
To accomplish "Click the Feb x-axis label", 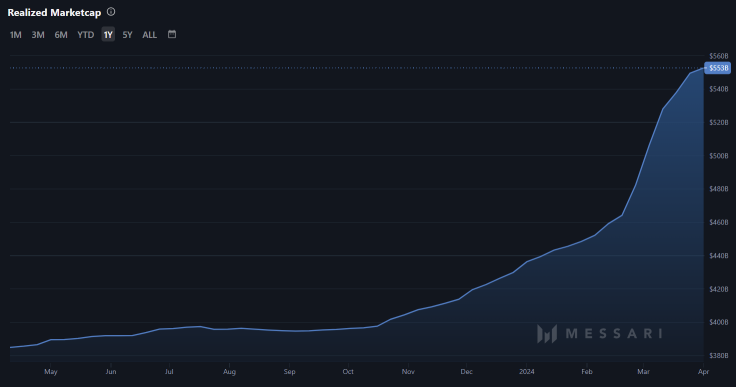I will tap(587, 372).
